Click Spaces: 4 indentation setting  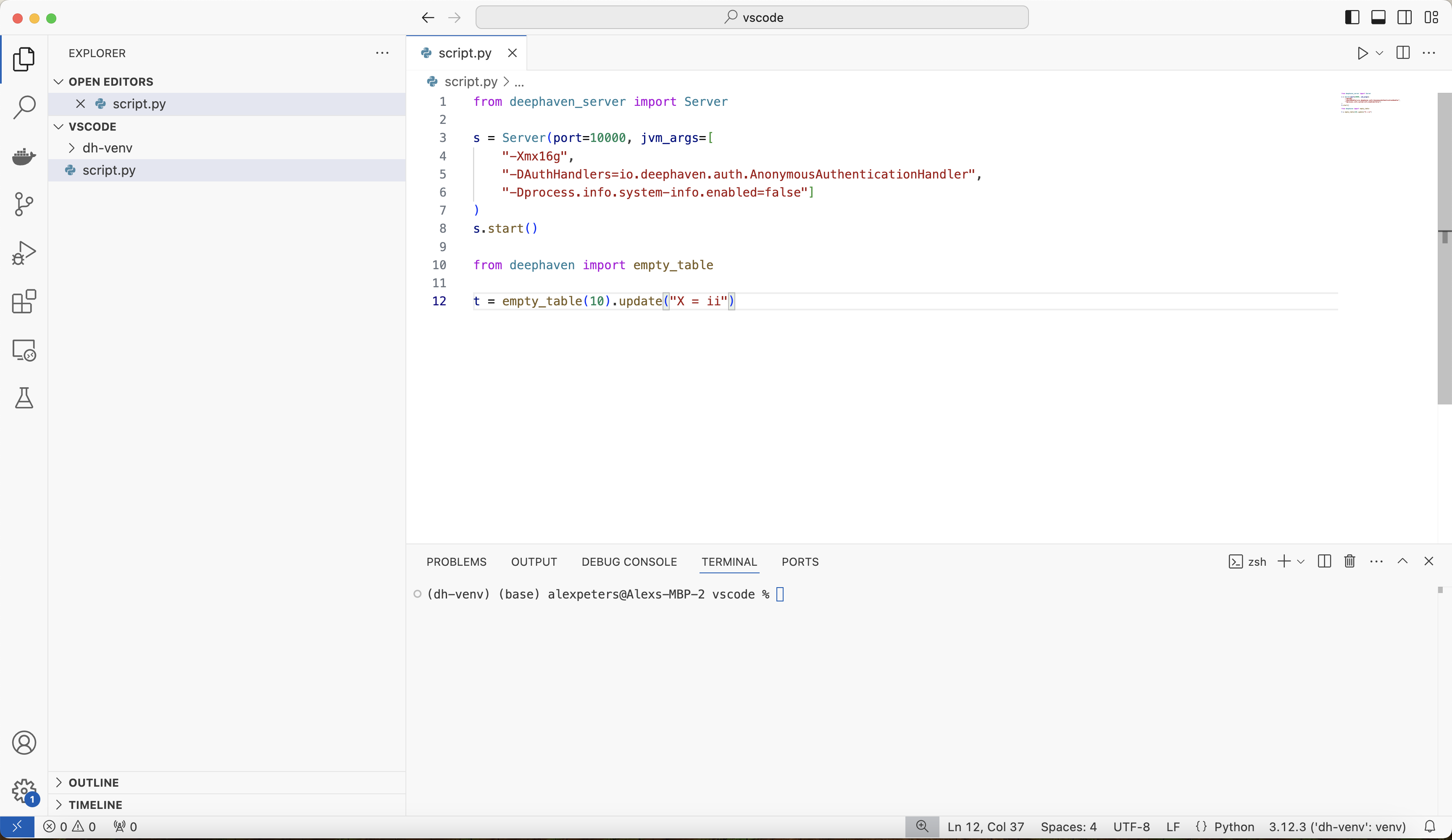[1068, 827]
